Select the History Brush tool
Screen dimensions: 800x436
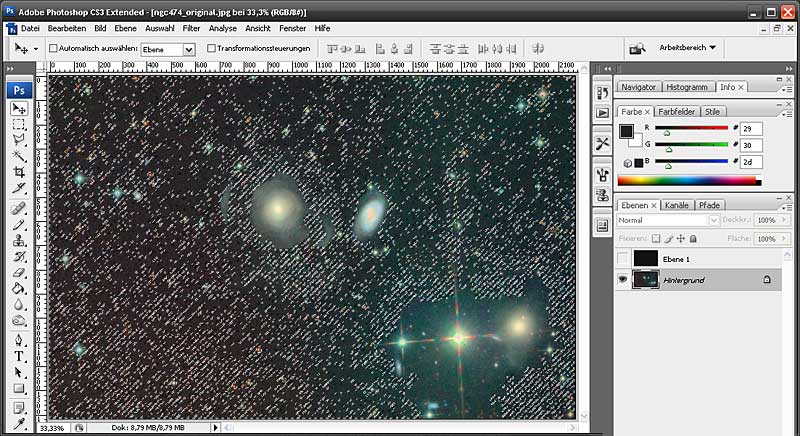19,256
